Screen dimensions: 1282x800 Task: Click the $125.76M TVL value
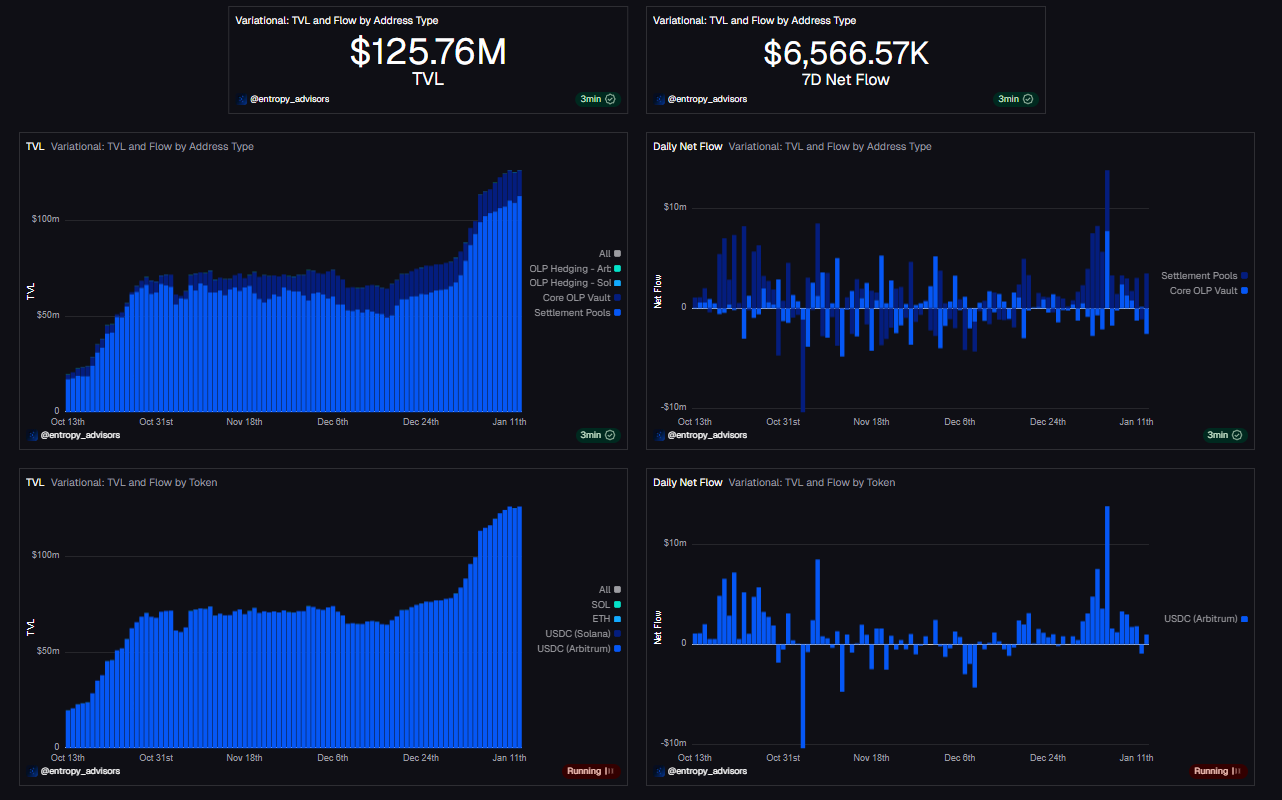tap(428, 52)
